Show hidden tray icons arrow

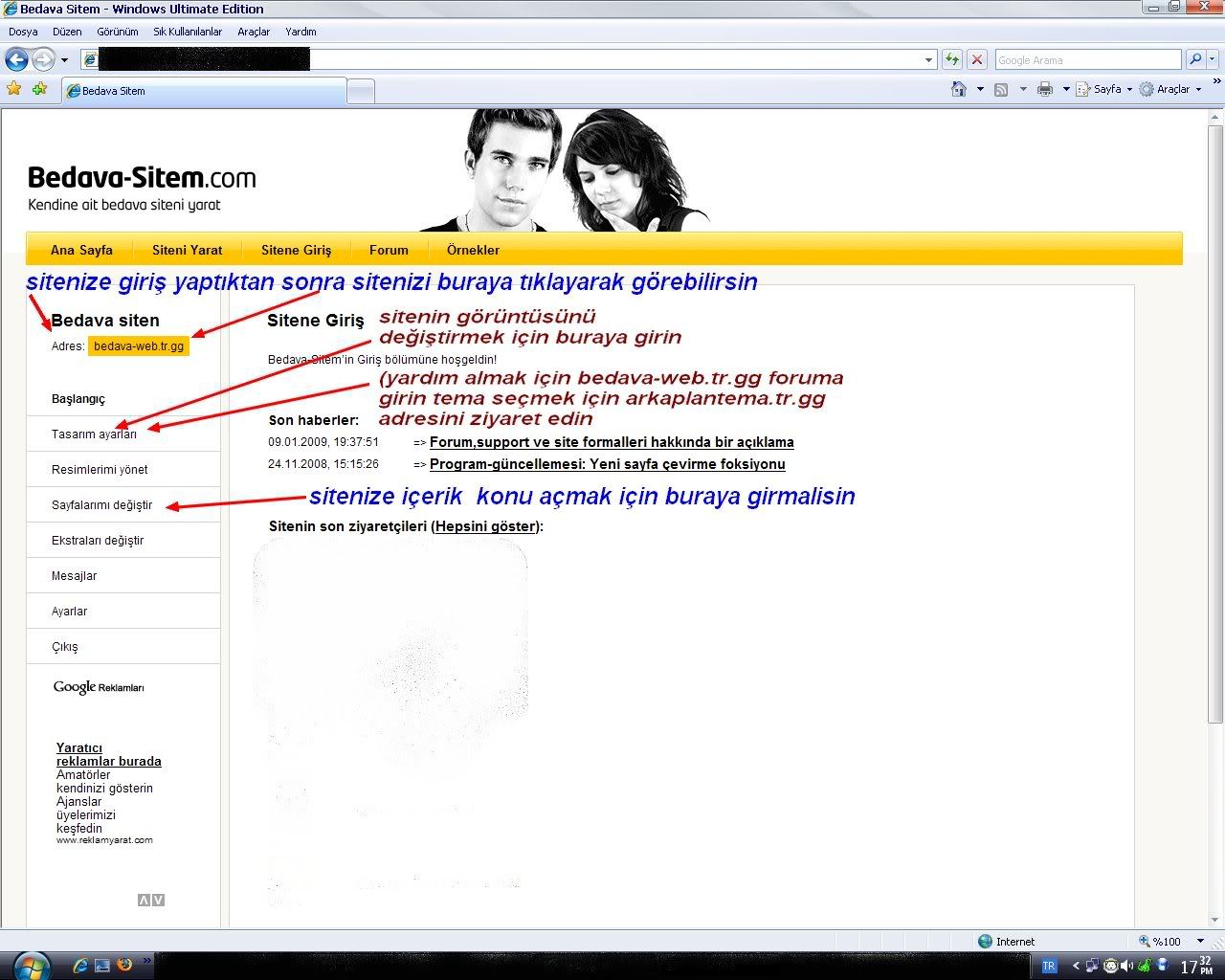point(1076,966)
